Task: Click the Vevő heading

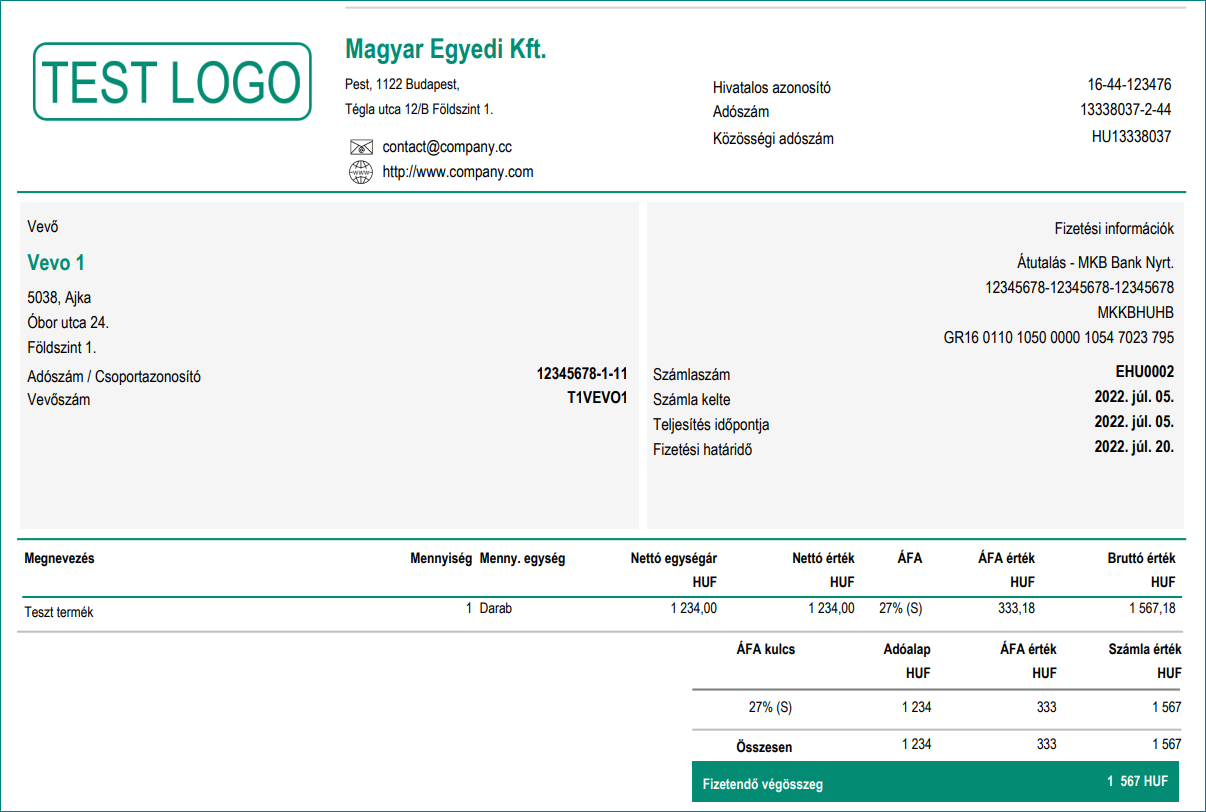Action: (x=43, y=227)
